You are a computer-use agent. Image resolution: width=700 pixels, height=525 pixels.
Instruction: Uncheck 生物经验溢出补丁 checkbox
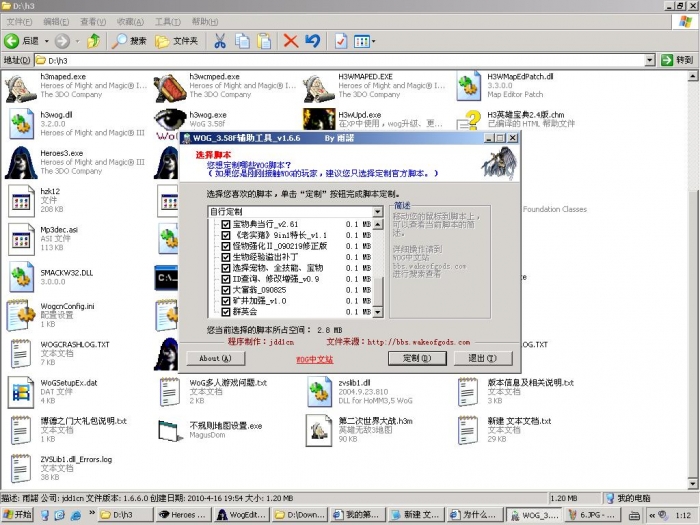tap(226, 257)
